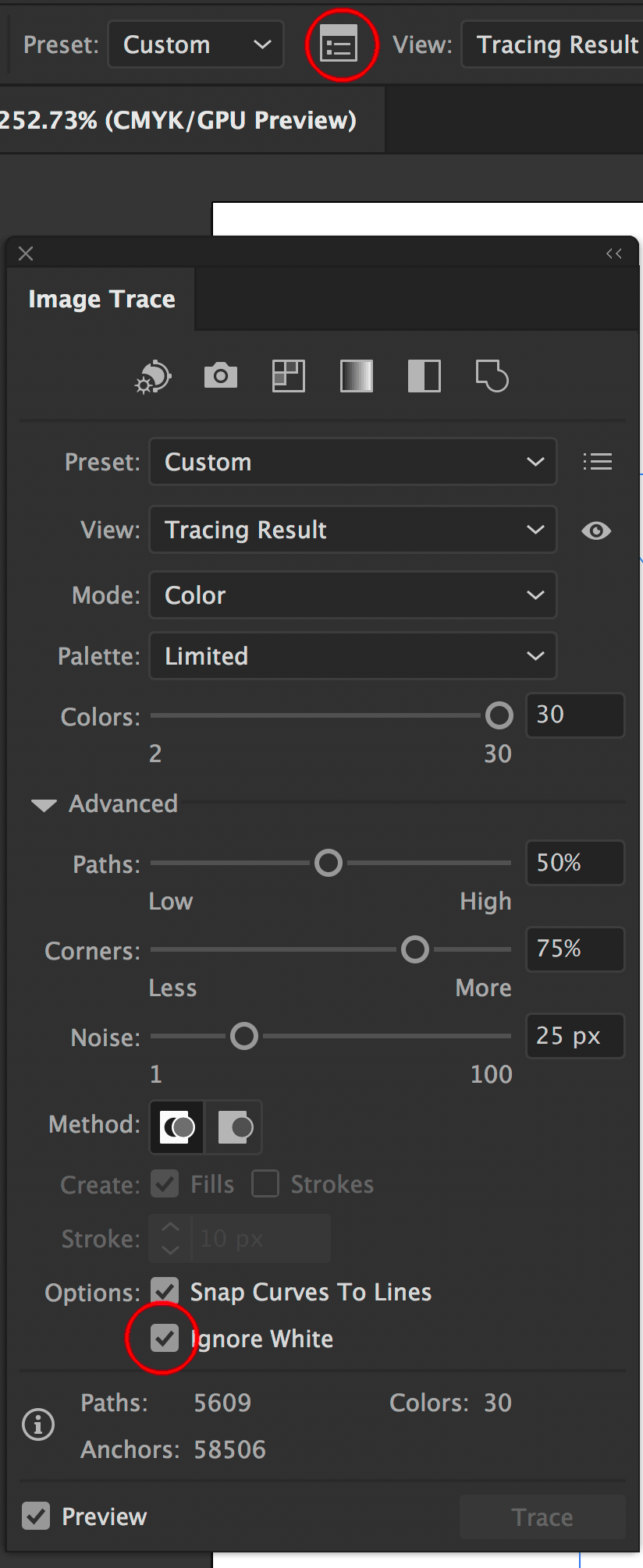Open the Palette dropdown showing Limited
The height and width of the screenshot is (1568, 643).
(353, 656)
